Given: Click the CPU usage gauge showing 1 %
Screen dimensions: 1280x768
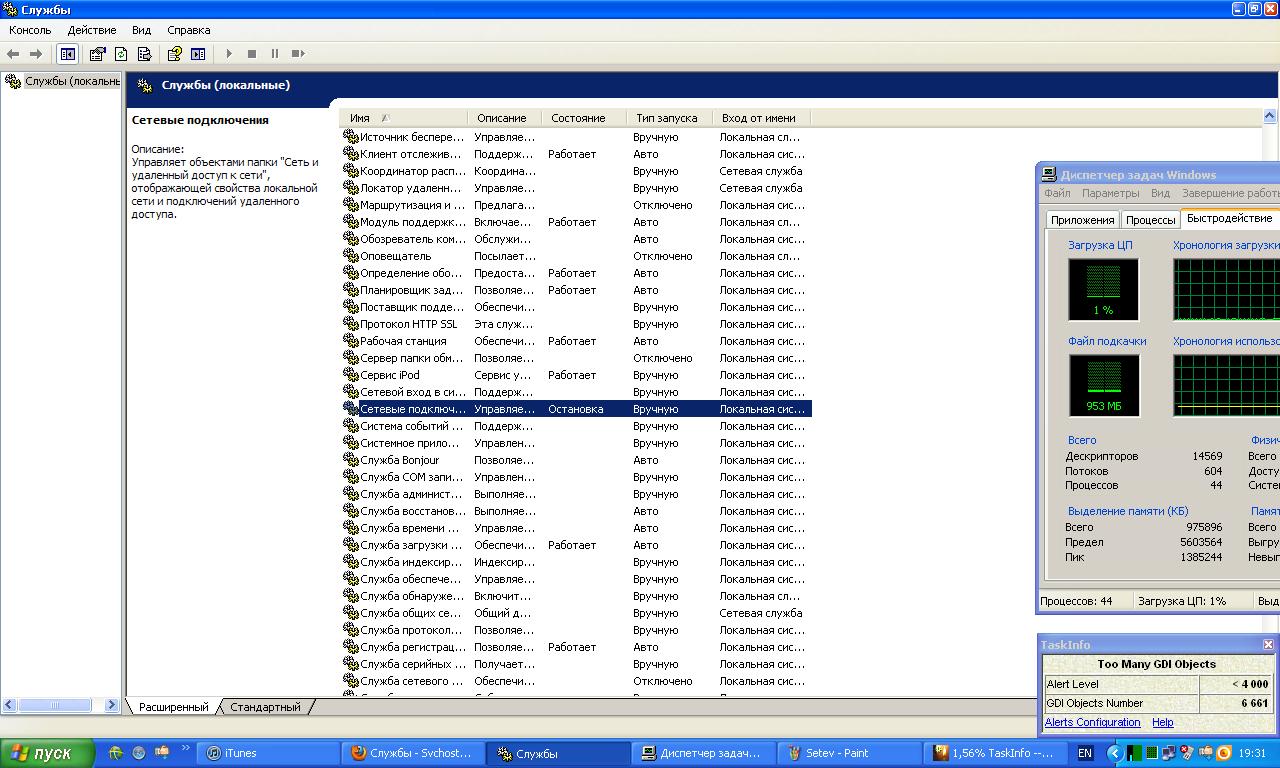Looking at the screenshot, I should pos(1103,289).
